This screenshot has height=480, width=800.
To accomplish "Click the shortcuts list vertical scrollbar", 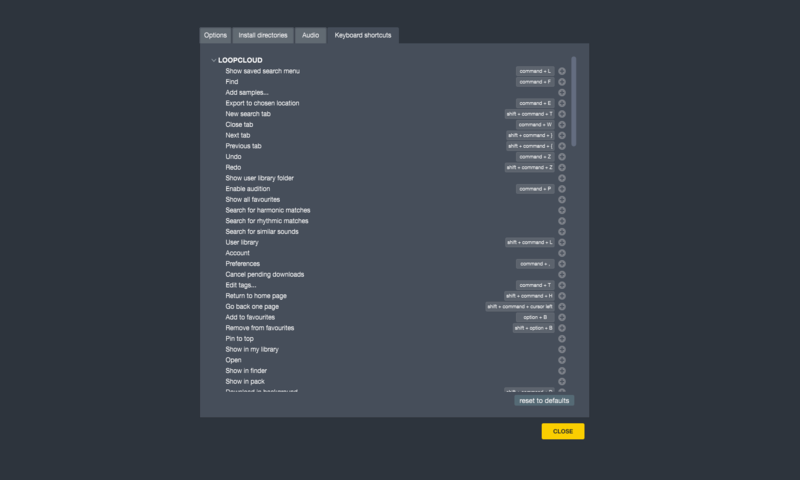I will [574, 100].
